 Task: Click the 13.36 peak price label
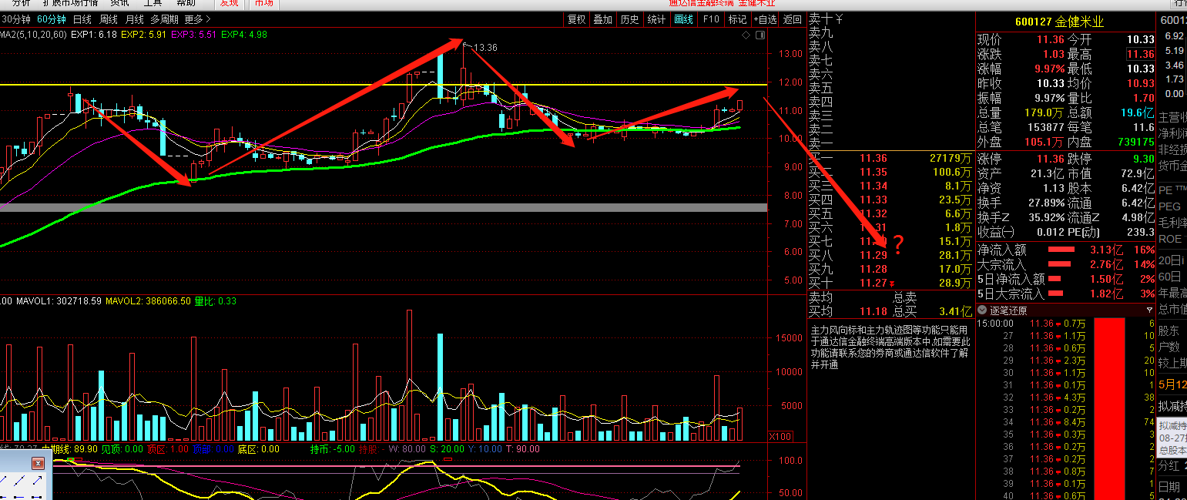click(x=486, y=48)
